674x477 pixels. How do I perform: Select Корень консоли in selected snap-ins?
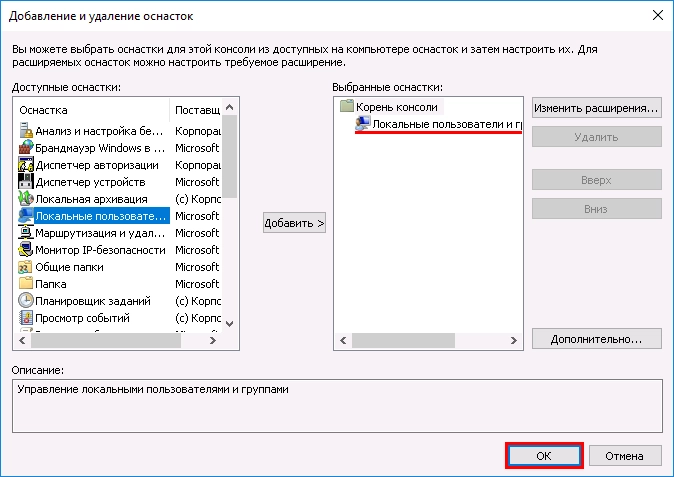[396, 106]
